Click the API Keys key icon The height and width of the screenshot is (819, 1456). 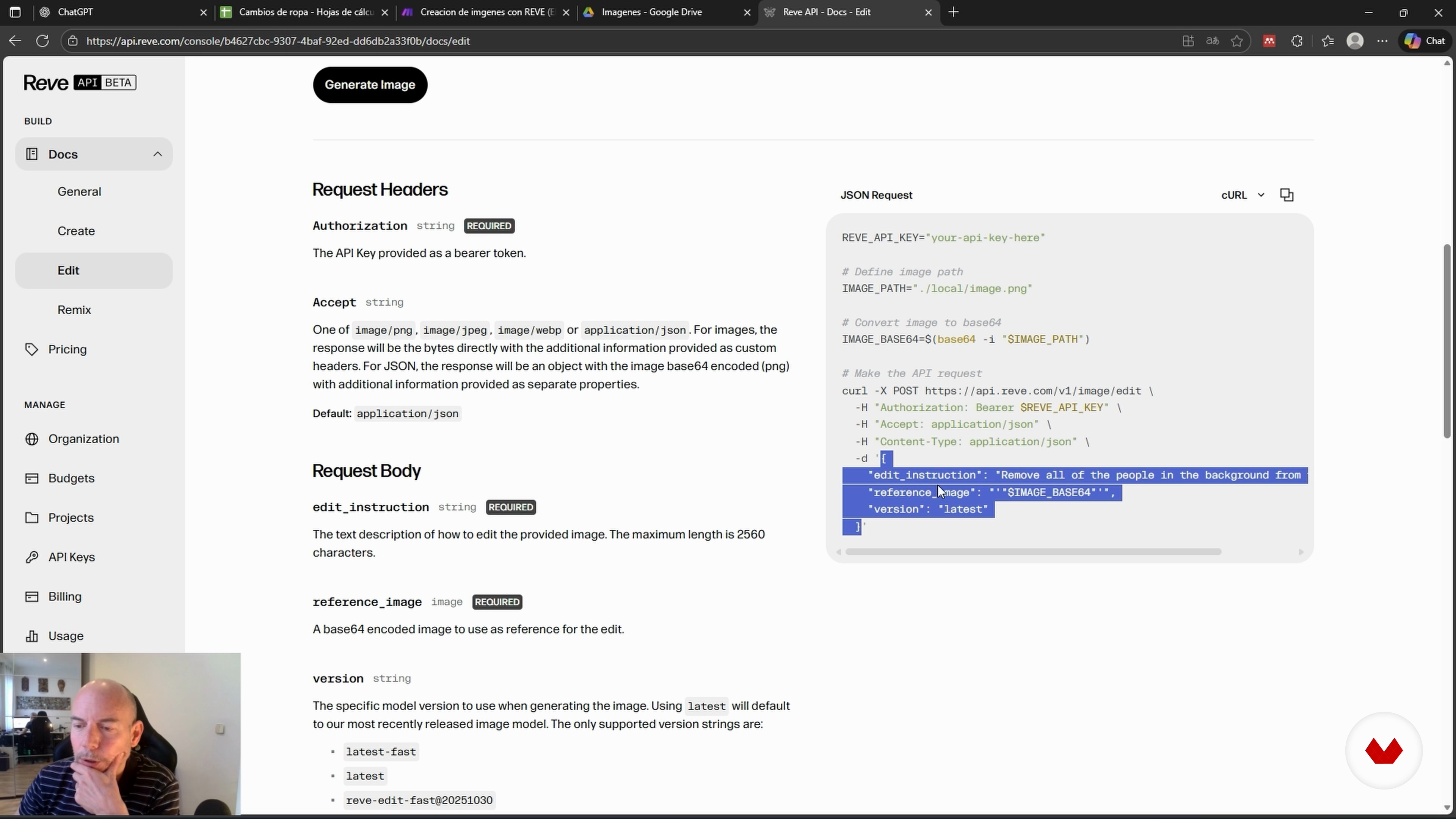[32, 557]
